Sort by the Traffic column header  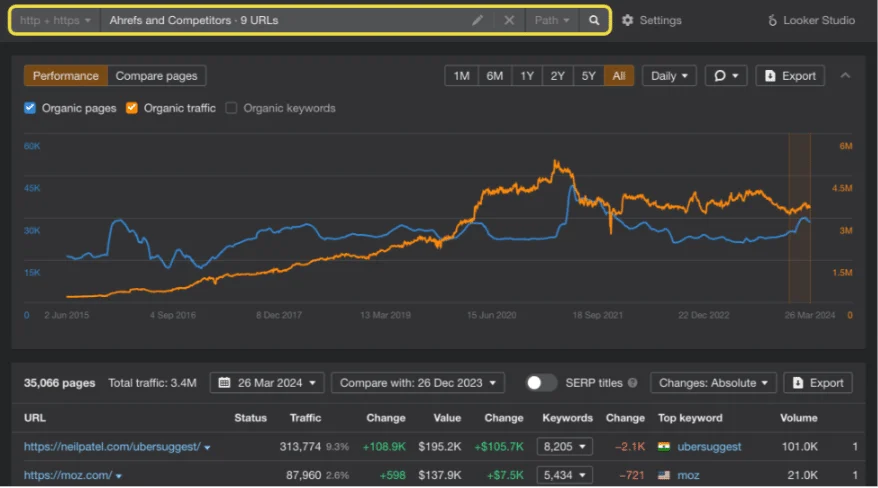click(x=305, y=418)
